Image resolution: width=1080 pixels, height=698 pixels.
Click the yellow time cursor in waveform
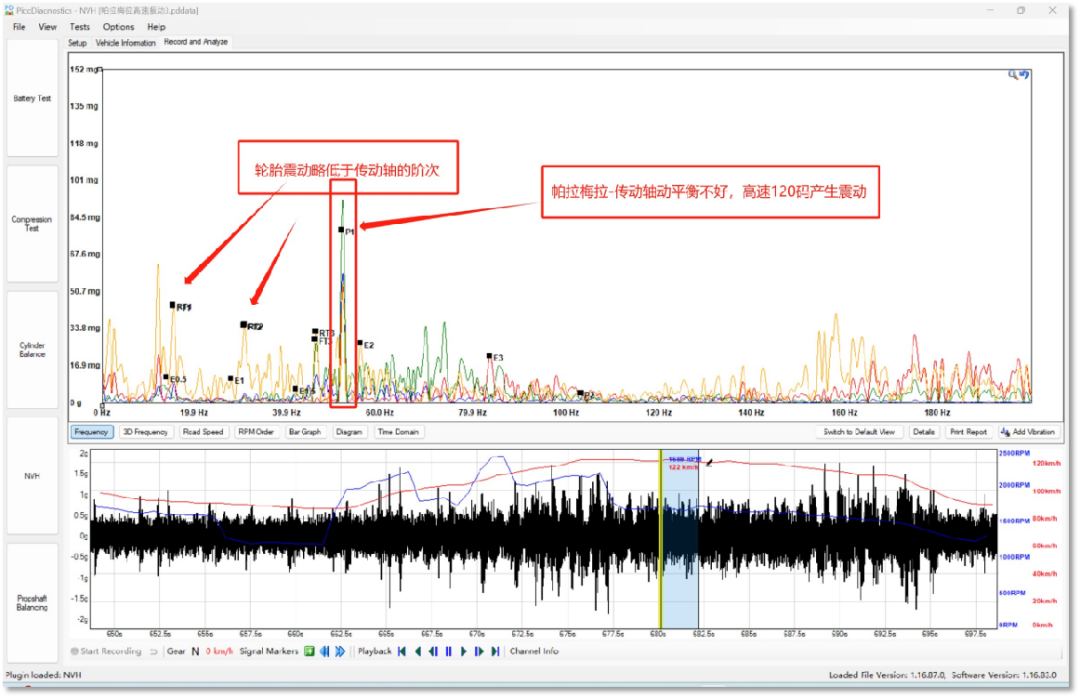(x=661, y=539)
